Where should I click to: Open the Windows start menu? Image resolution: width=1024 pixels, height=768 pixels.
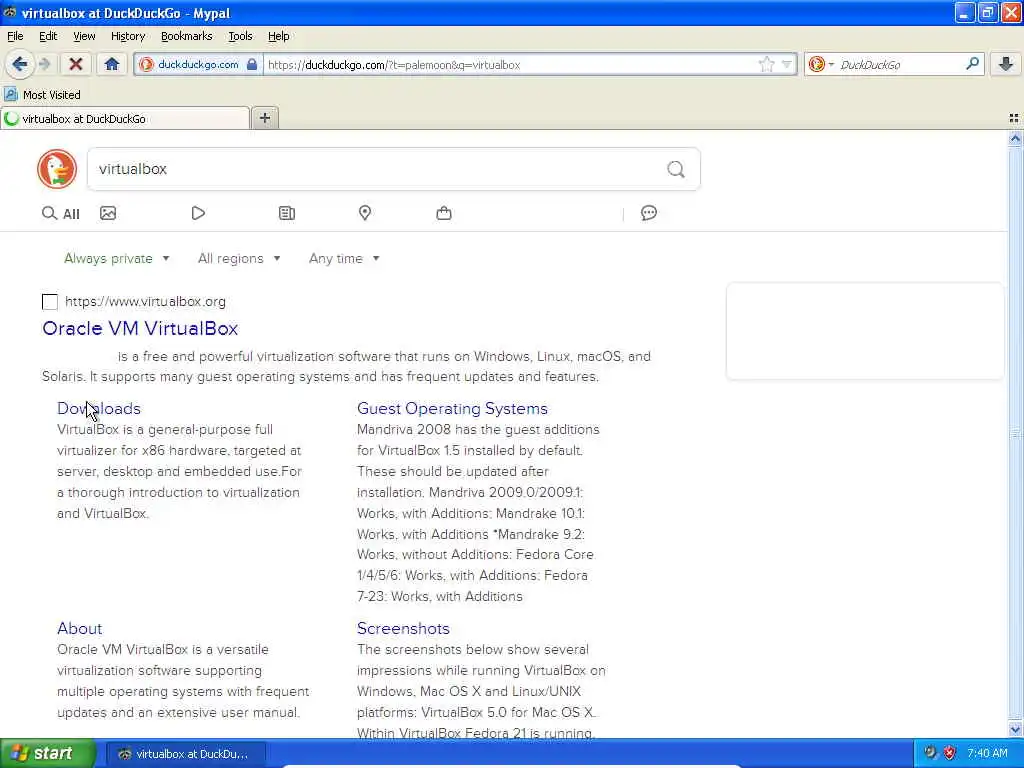point(48,753)
